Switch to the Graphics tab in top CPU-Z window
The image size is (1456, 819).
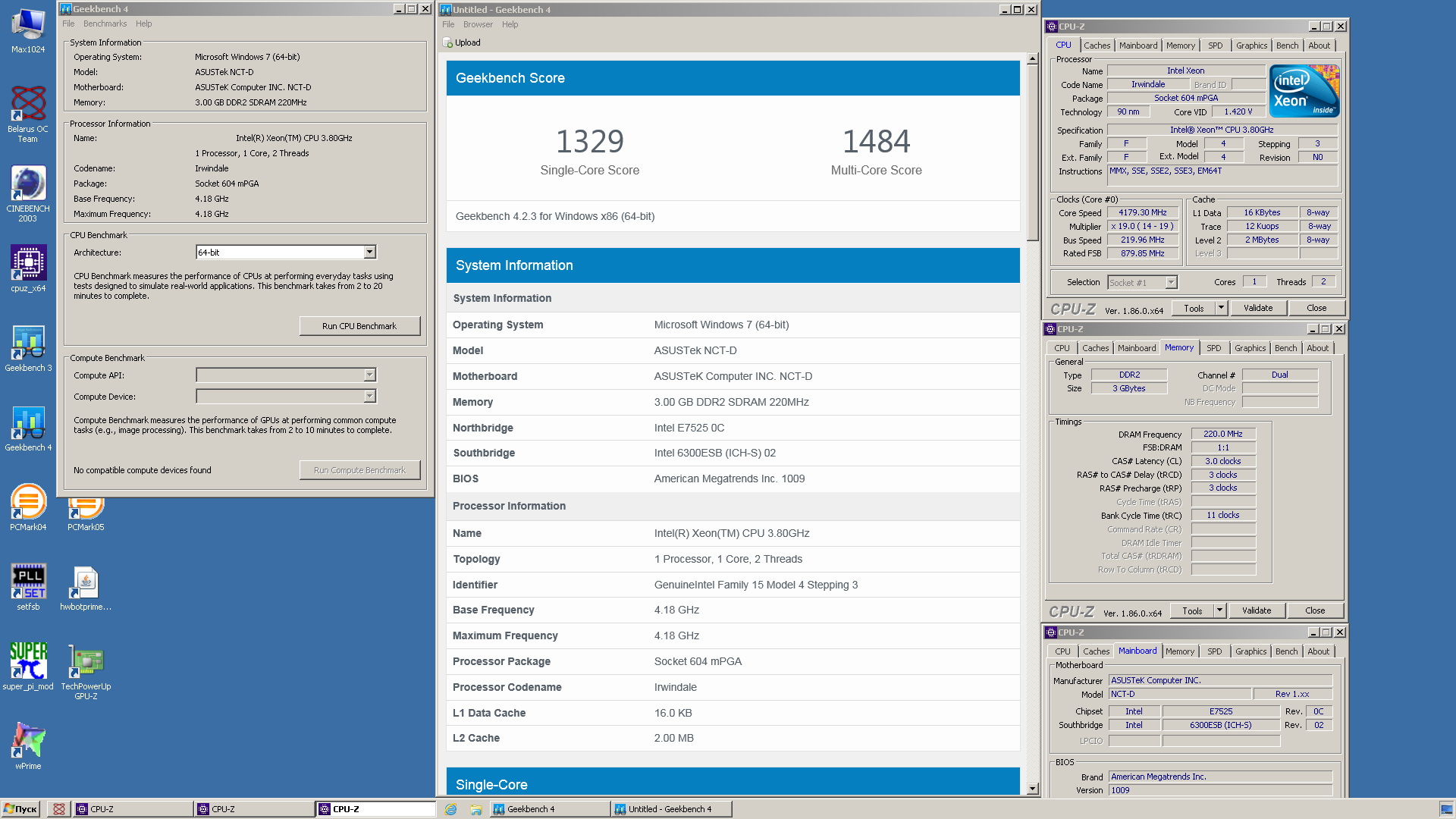(1251, 45)
